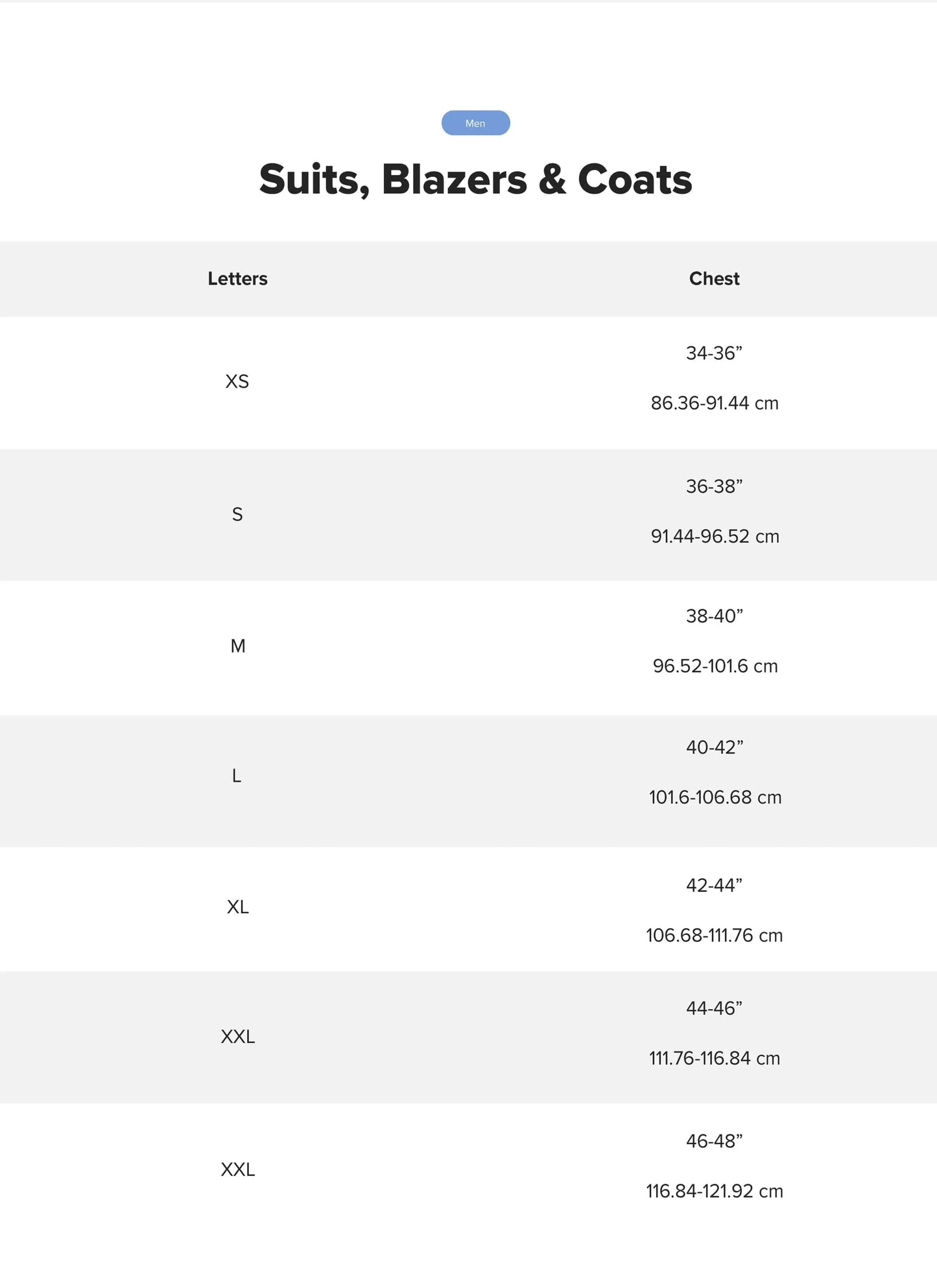
Task: Click the 116.84-121.92 cm value
Action: coord(714,1191)
